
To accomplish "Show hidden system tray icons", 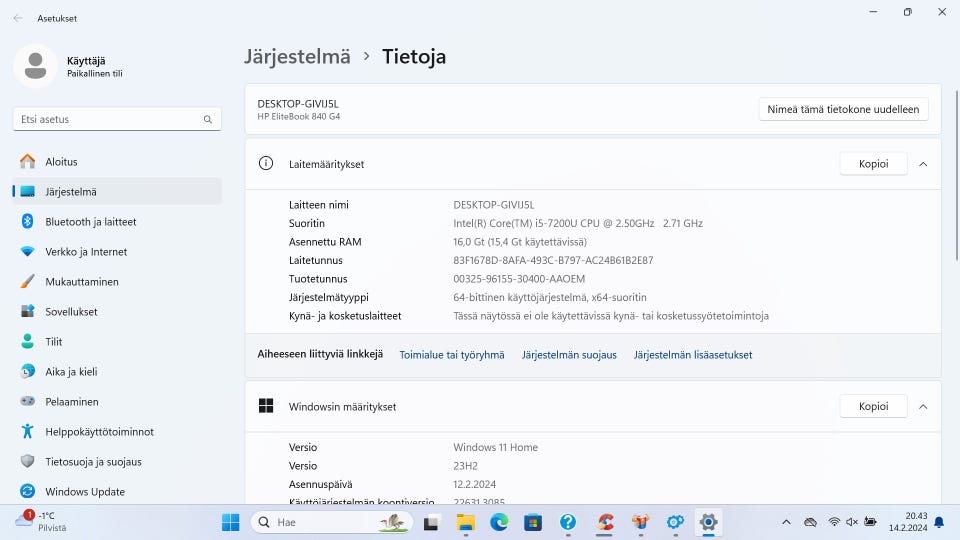I will pos(786,522).
